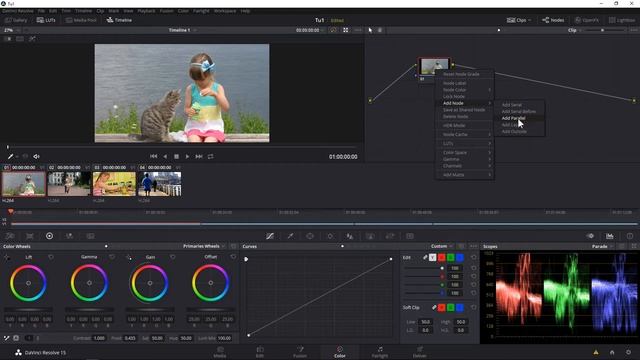Reset the Offset wheel
Viewport: 640px width, 360px height.
(233, 257)
